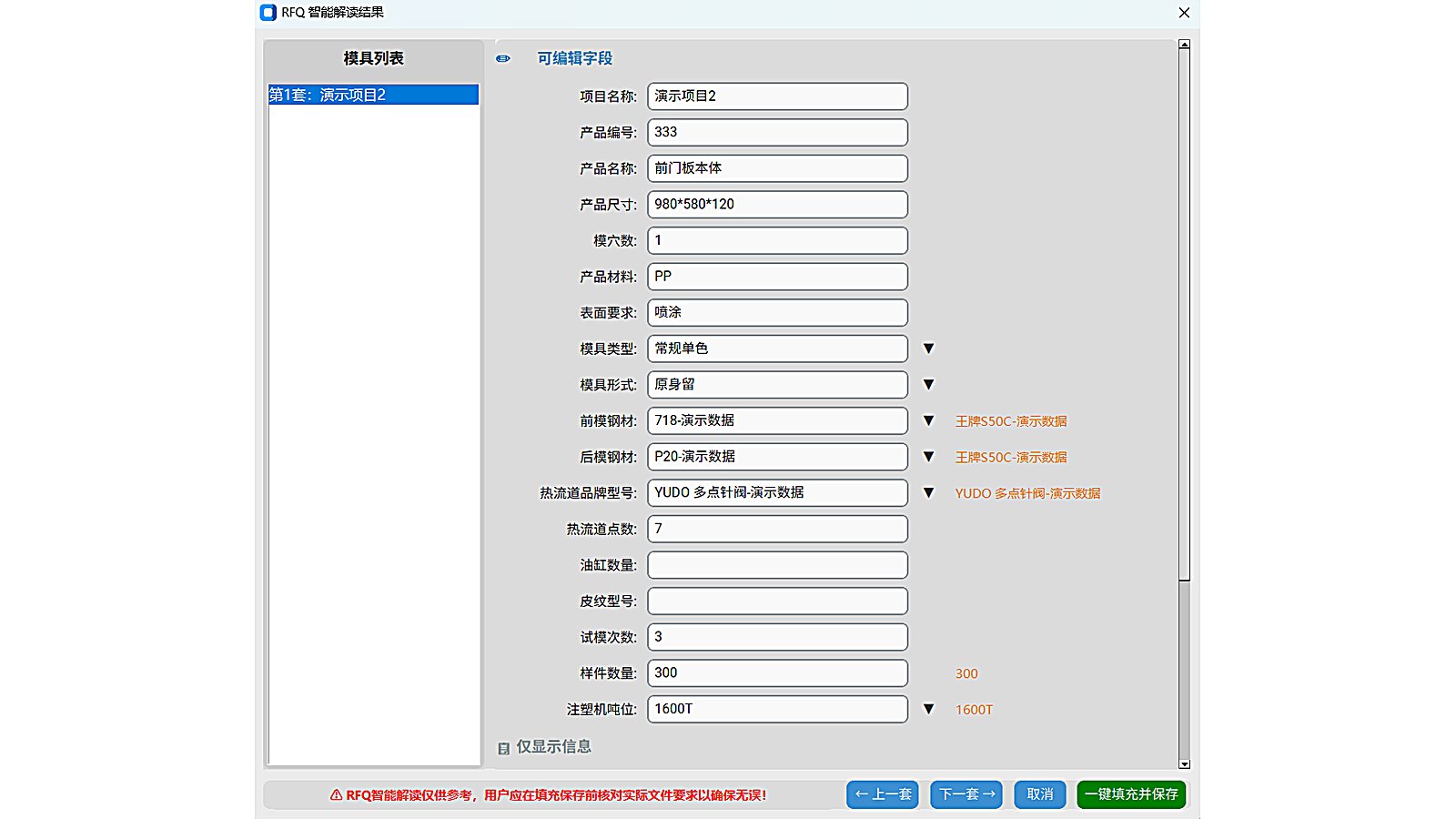Click the 产品材料 field with PP
The image size is (1456, 819).
point(778,277)
